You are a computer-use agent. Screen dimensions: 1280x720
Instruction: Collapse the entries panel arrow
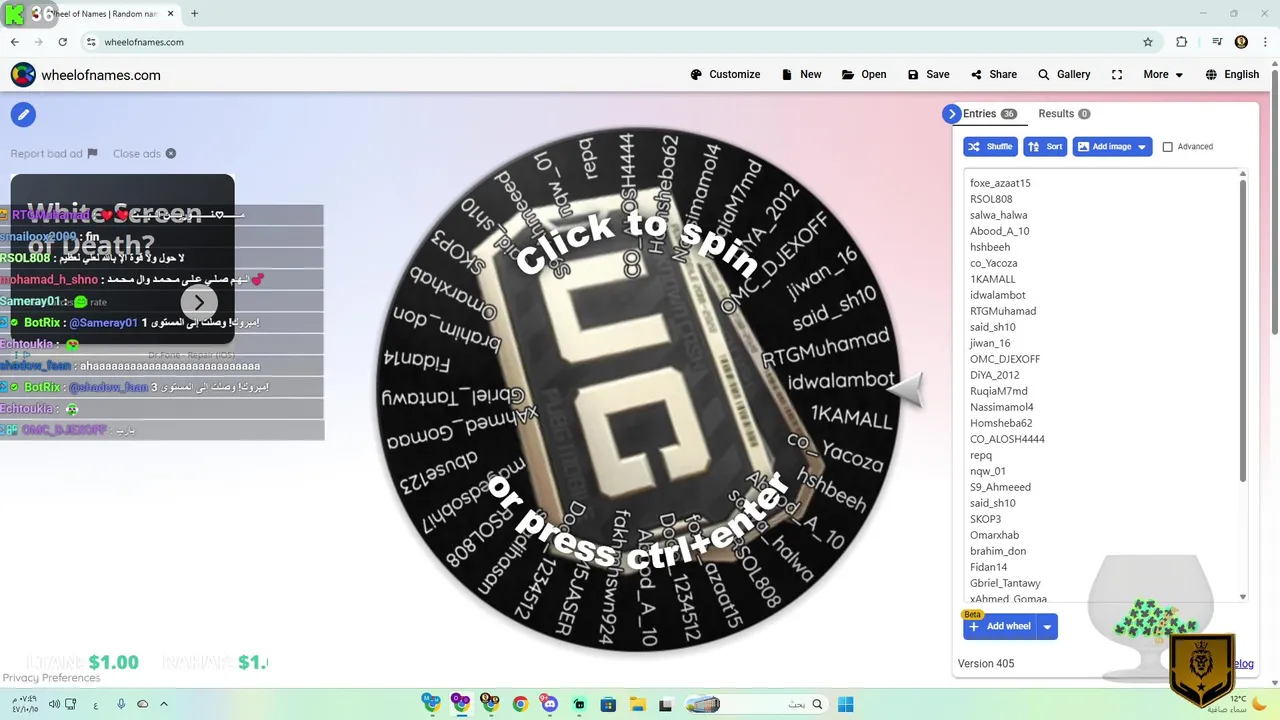[x=951, y=114]
